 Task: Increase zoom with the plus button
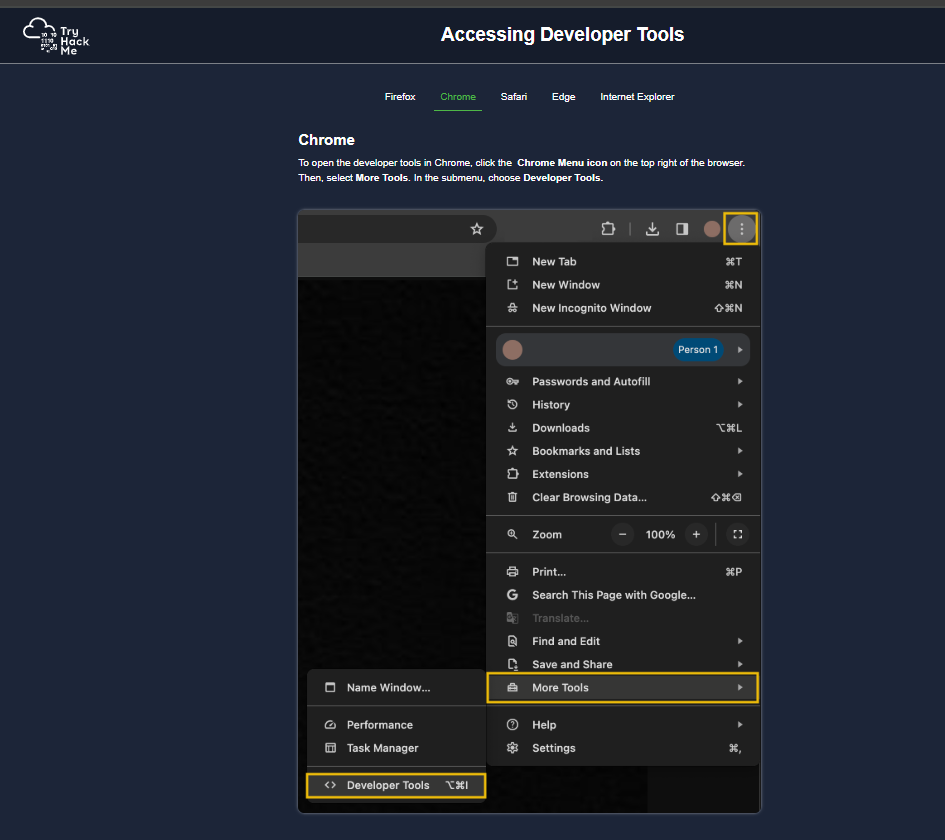pos(696,534)
